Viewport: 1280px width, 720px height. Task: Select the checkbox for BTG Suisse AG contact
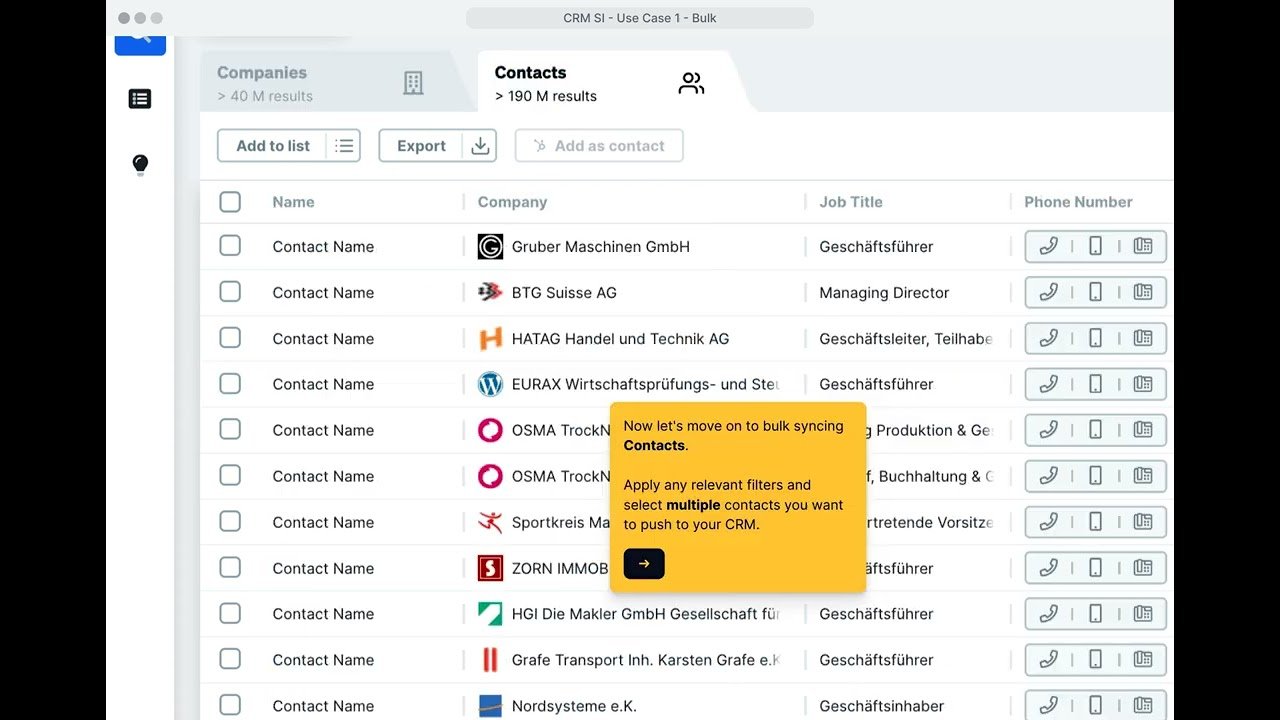[x=230, y=292]
